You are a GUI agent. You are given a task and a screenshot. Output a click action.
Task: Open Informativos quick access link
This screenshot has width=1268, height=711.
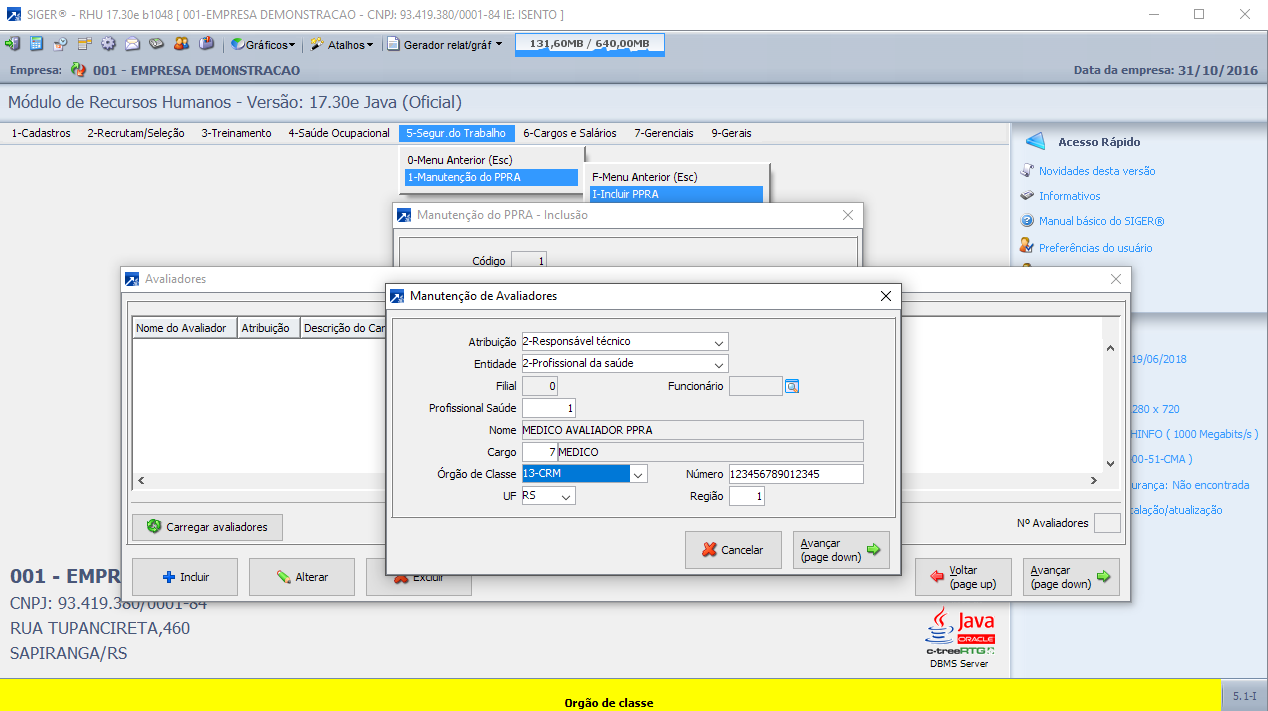1069,196
